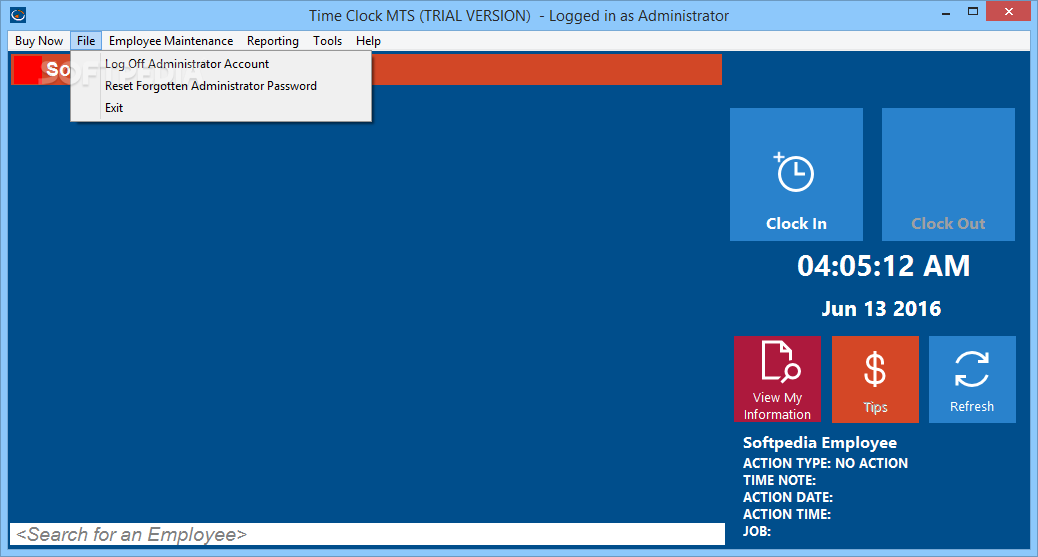Click the ACTION TYPE: NO ACTION line

click(825, 463)
